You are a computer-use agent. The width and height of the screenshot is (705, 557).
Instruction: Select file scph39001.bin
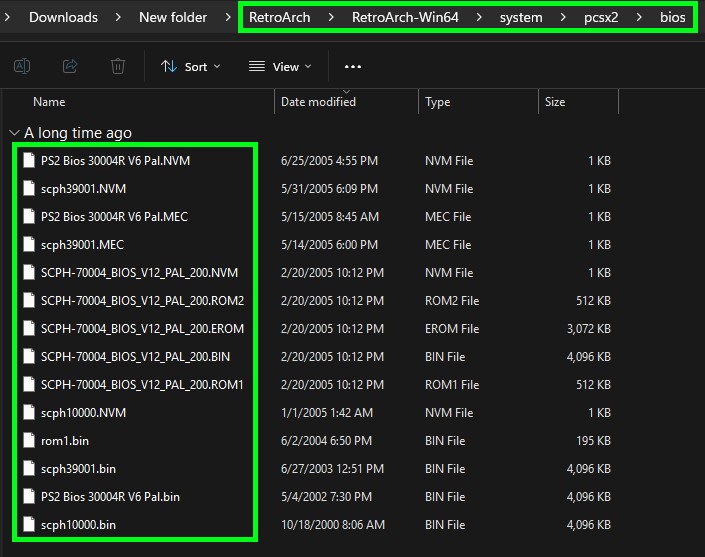point(78,468)
